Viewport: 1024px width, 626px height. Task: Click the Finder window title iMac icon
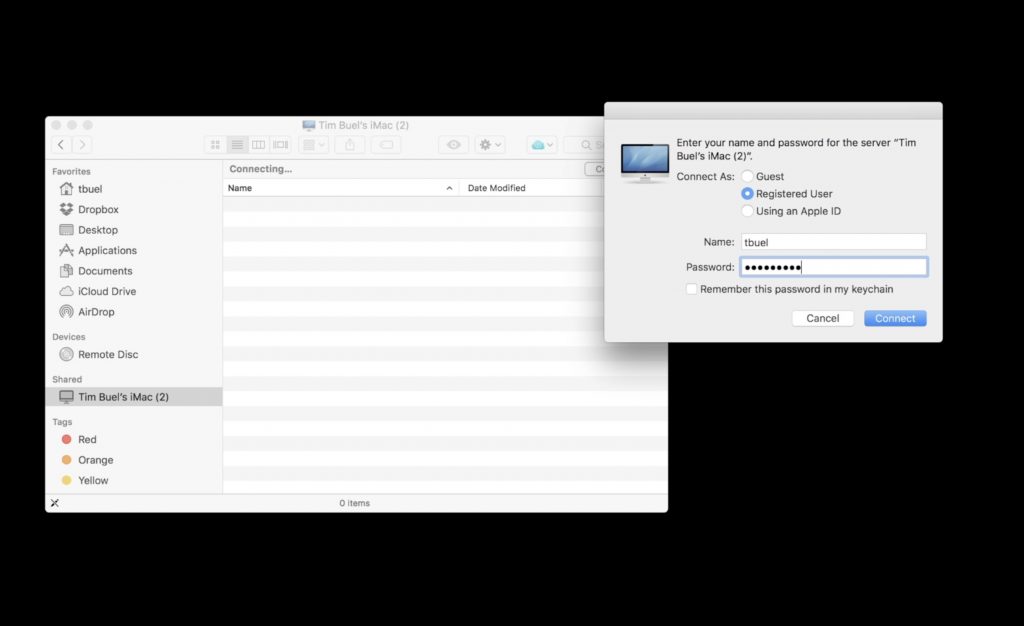[x=309, y=125]
